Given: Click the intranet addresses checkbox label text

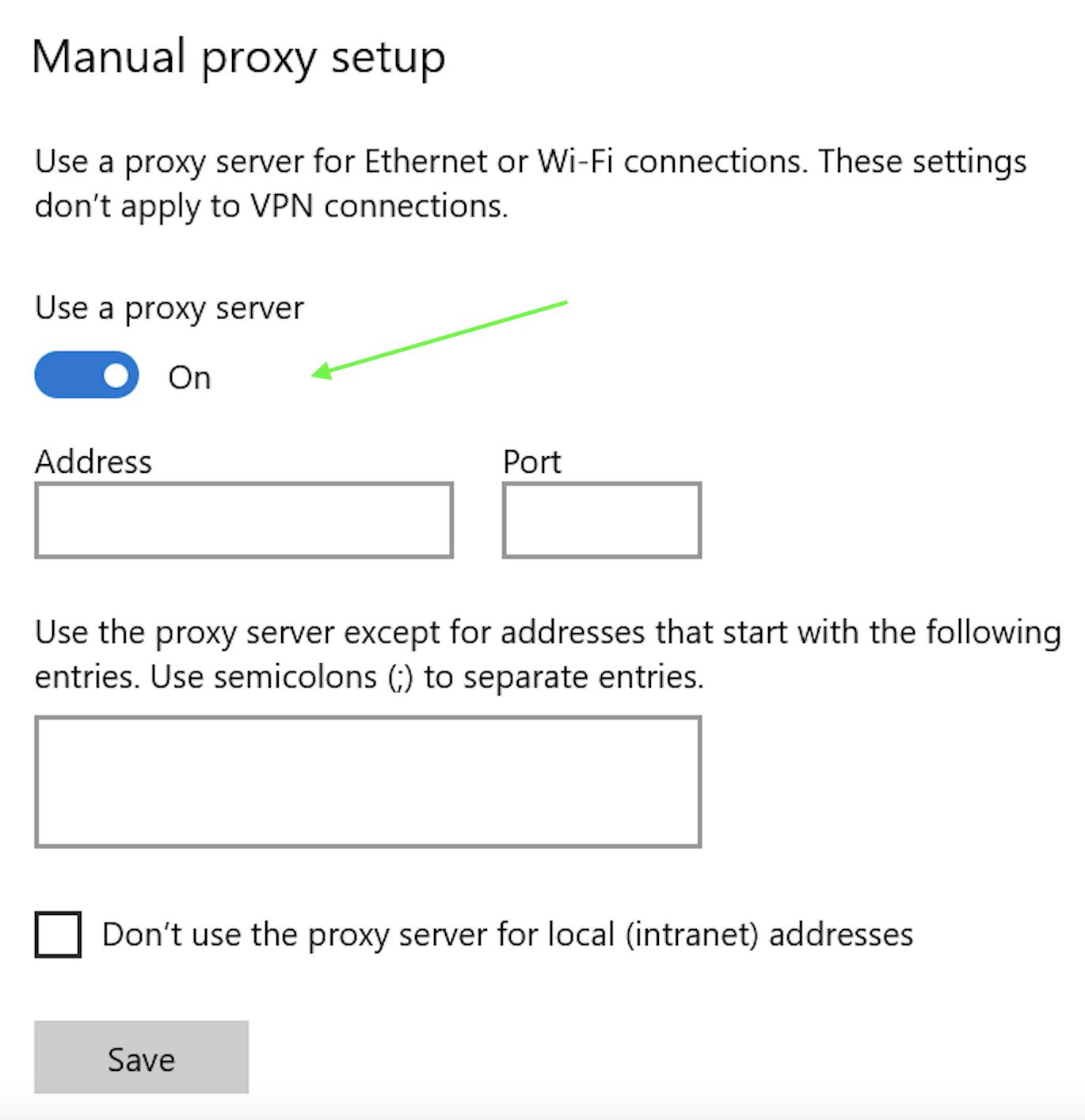Looking at the screenshot, I should pos(507,935).
